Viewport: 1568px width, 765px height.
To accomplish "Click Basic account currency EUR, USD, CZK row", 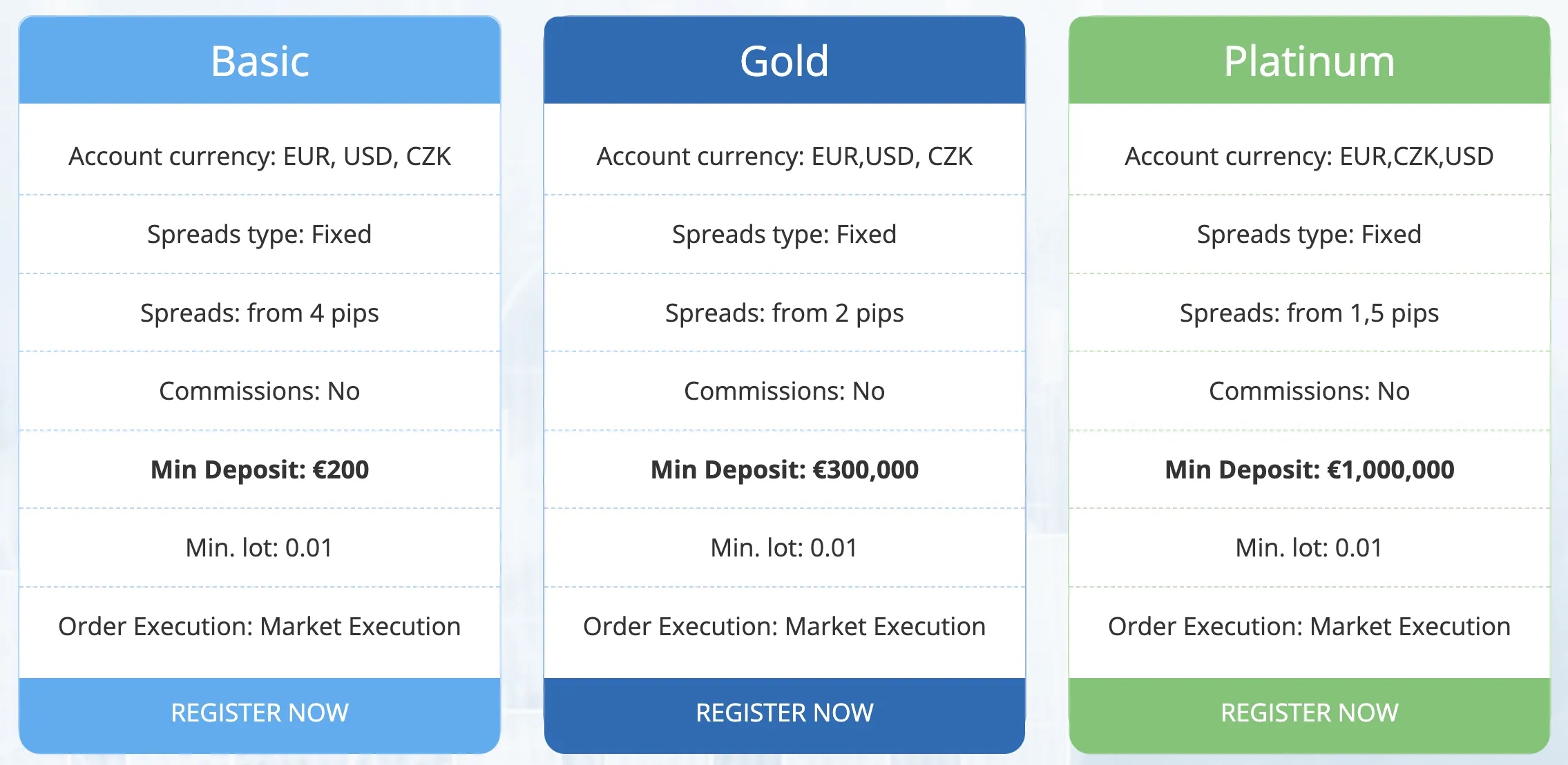I will [260, 156].
